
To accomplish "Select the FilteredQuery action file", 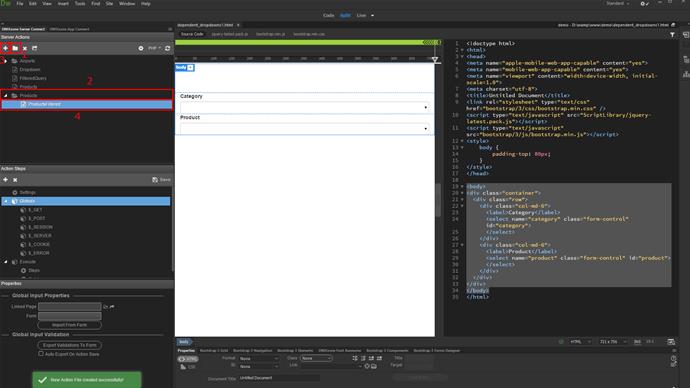I will click(33, 78).
